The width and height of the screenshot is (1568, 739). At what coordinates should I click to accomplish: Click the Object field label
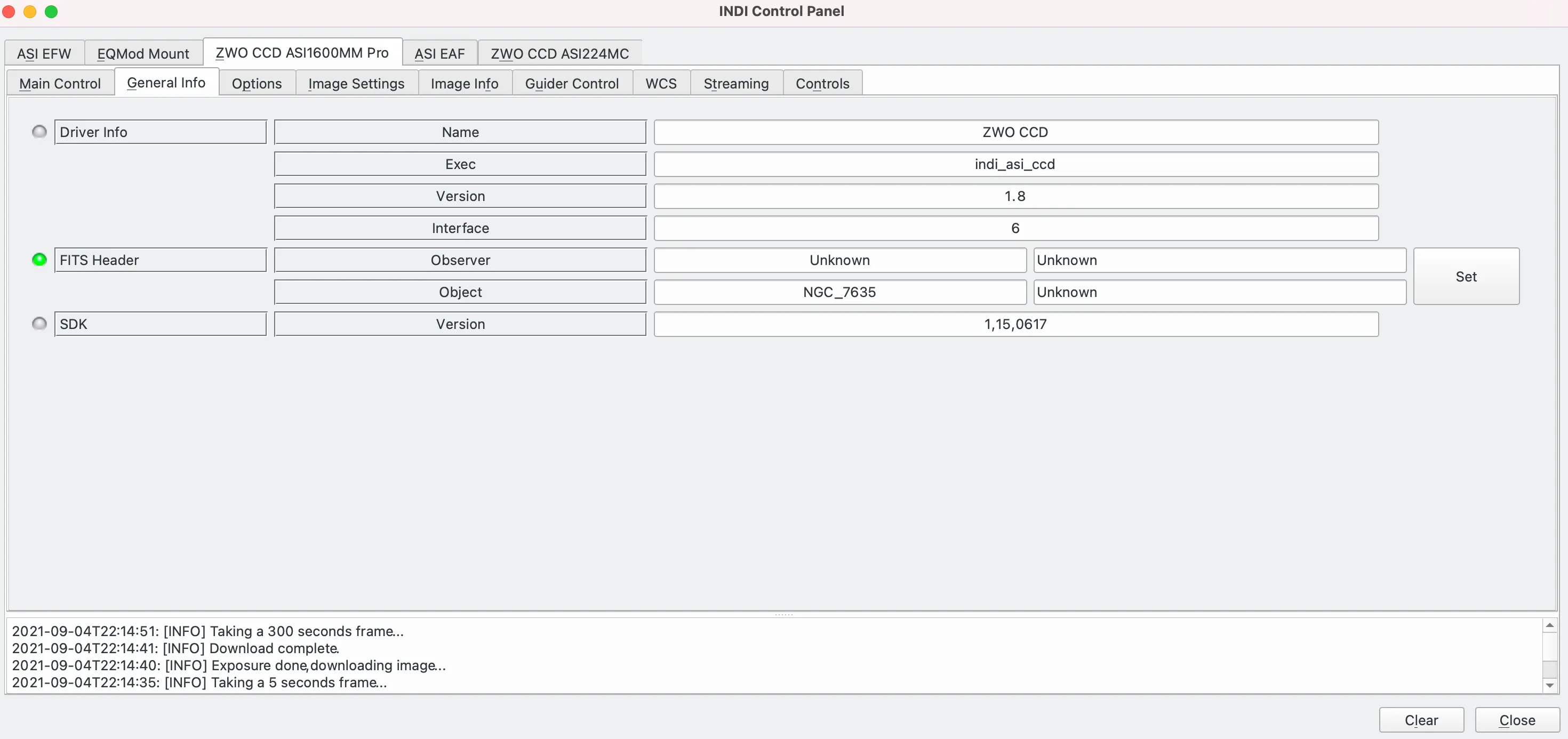(x=460, y=292)
